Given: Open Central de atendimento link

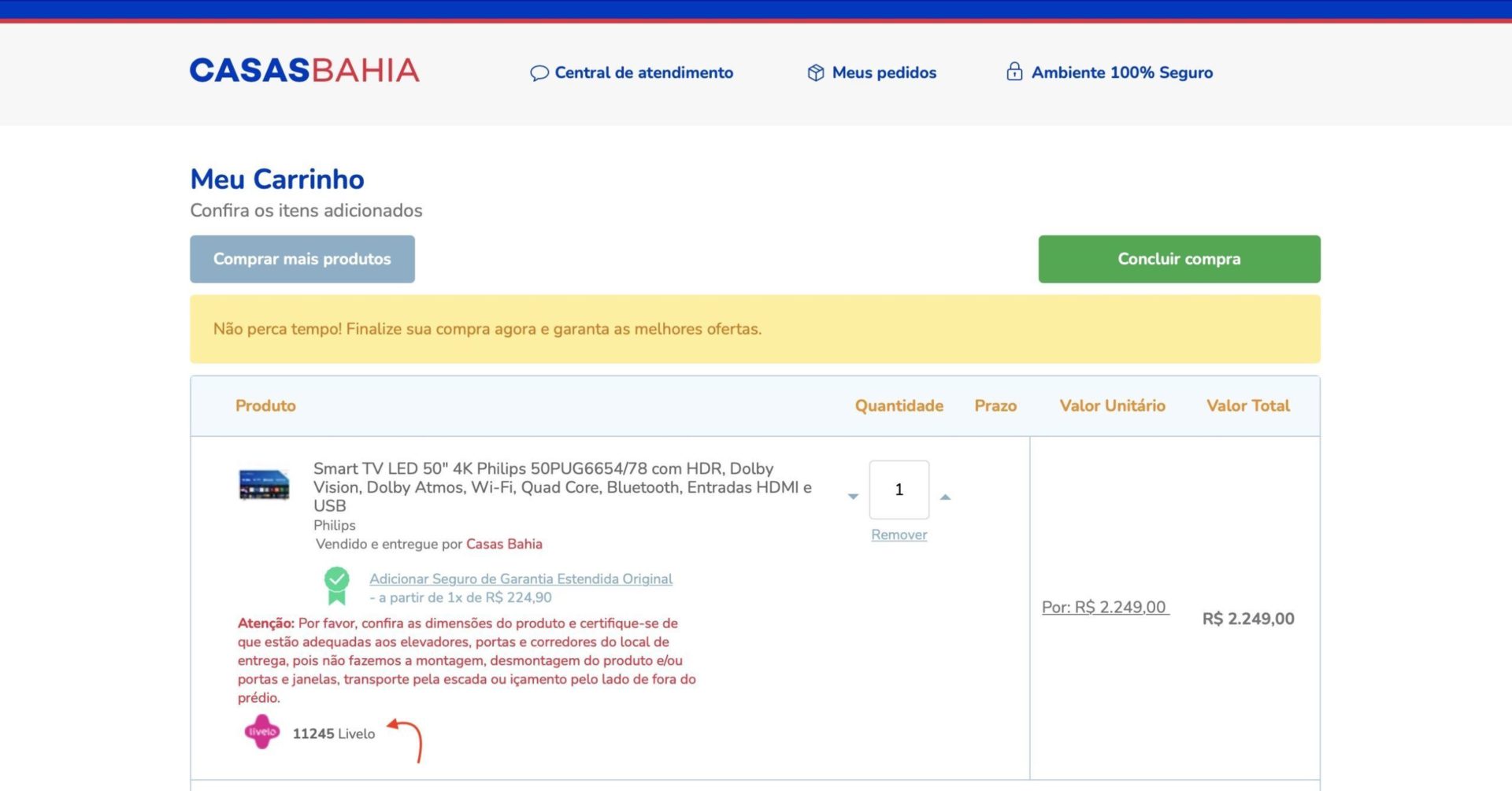Looking at the screenshot, I should click(x=644, y=72).
